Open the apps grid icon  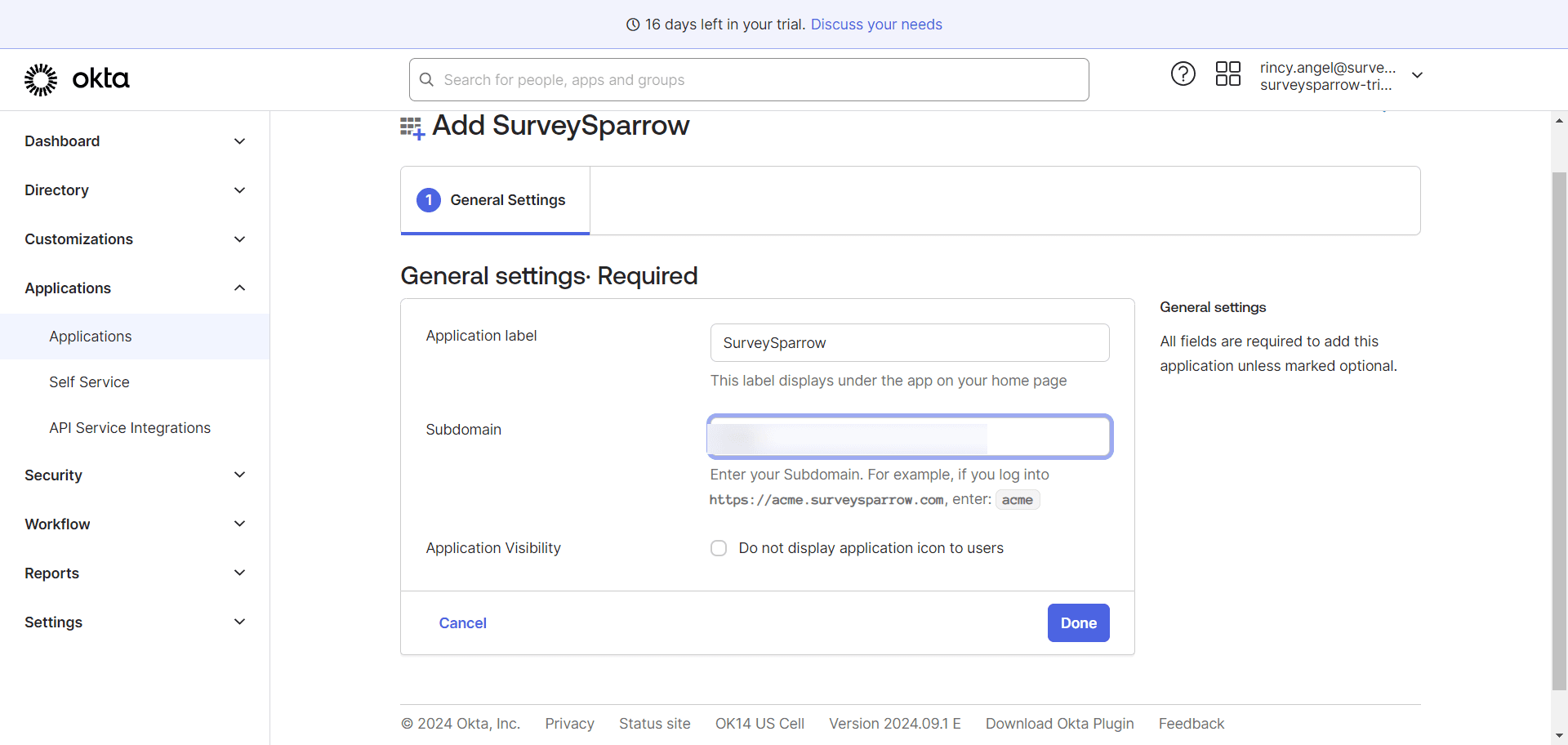[x=1227, y=74]
